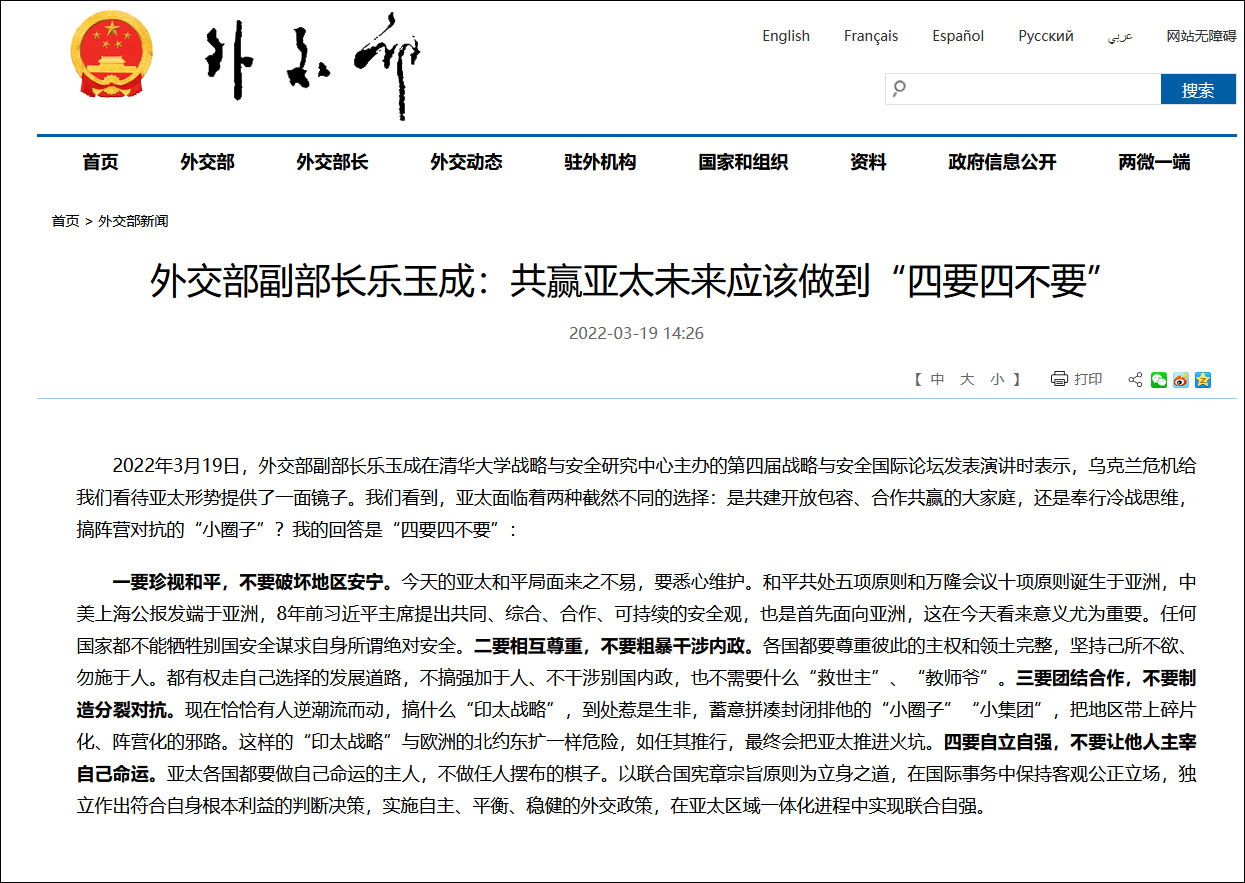Image resolution: width=1245 pixels, height=883 pixels.
Task: Switch site language to English
Action: pyautogui.click(x=785, y=36)
